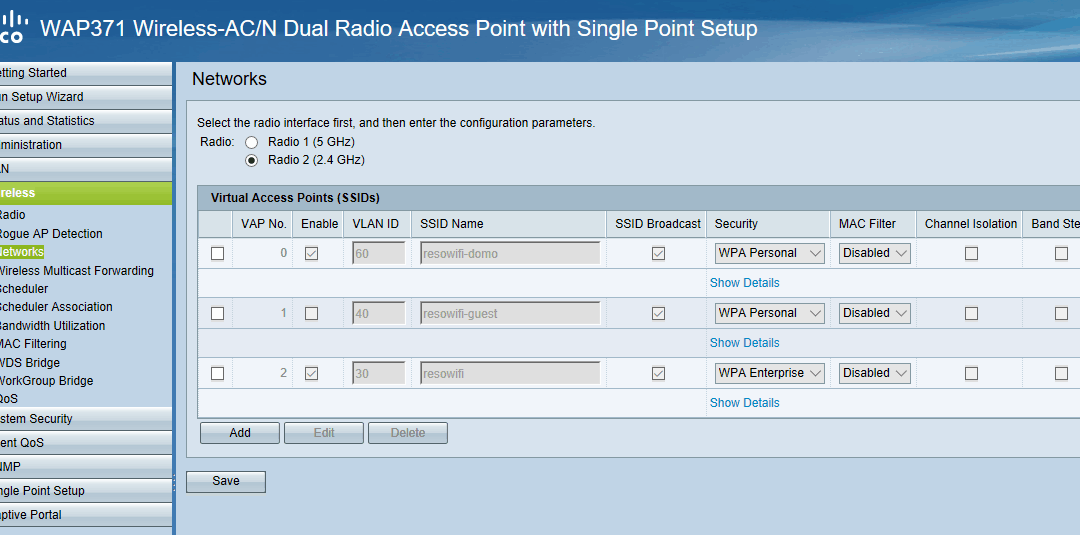Screen dimensions: 1080x535
Task: Open MAC Filter dropdown for resowifi-guest
Action: 875,313
